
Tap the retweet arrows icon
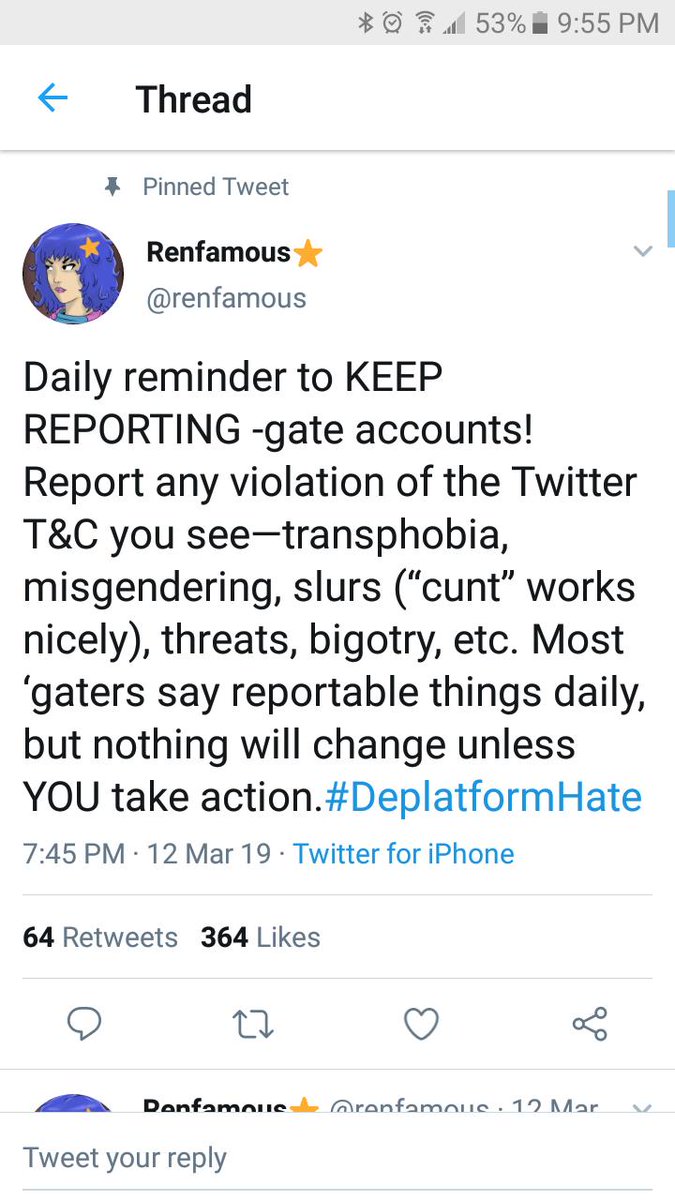252,1023
